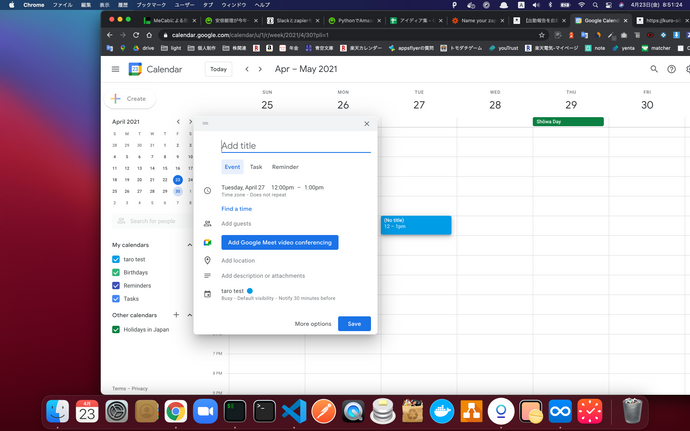
Task: Open the Showa Day holiday event
Action: point(568,122)
